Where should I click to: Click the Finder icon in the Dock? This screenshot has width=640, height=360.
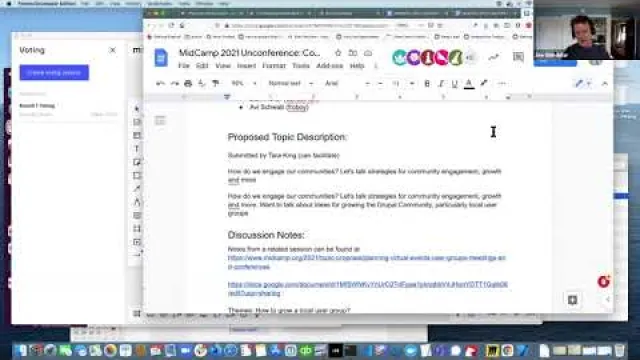pos(20,350)
